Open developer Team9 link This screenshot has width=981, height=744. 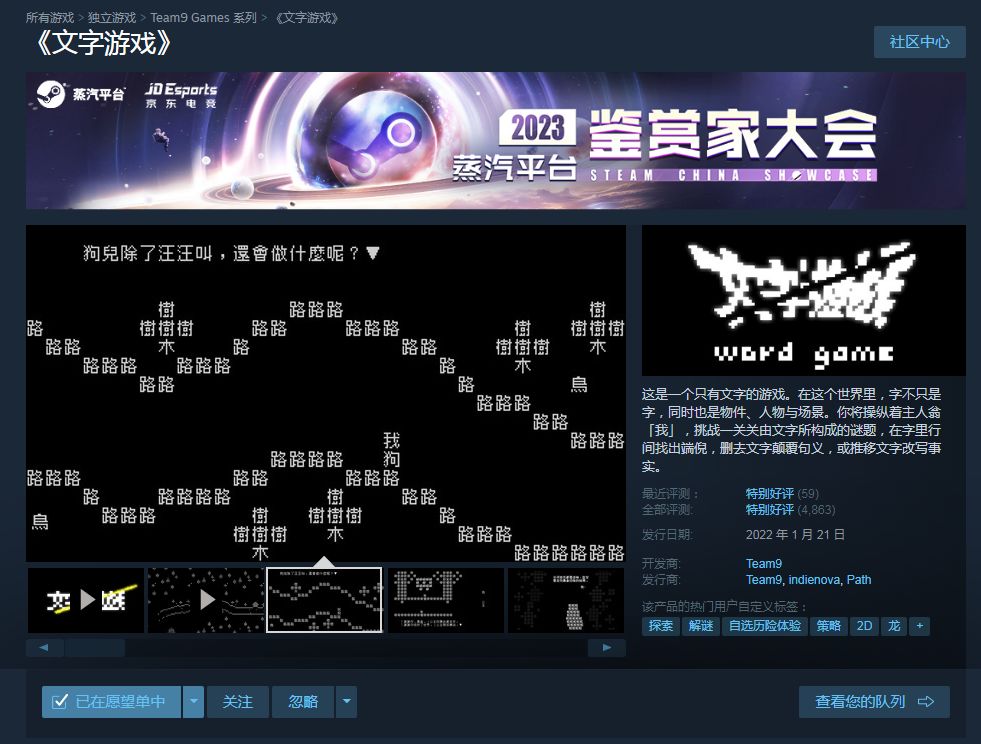pos(764,563)
